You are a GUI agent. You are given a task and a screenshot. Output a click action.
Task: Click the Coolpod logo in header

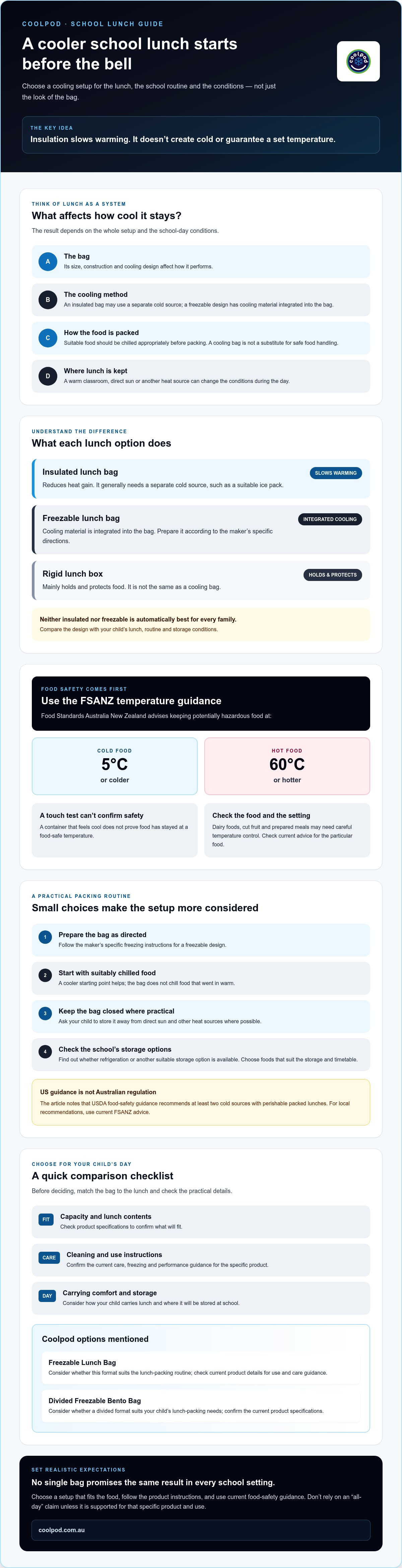[358, 61]
